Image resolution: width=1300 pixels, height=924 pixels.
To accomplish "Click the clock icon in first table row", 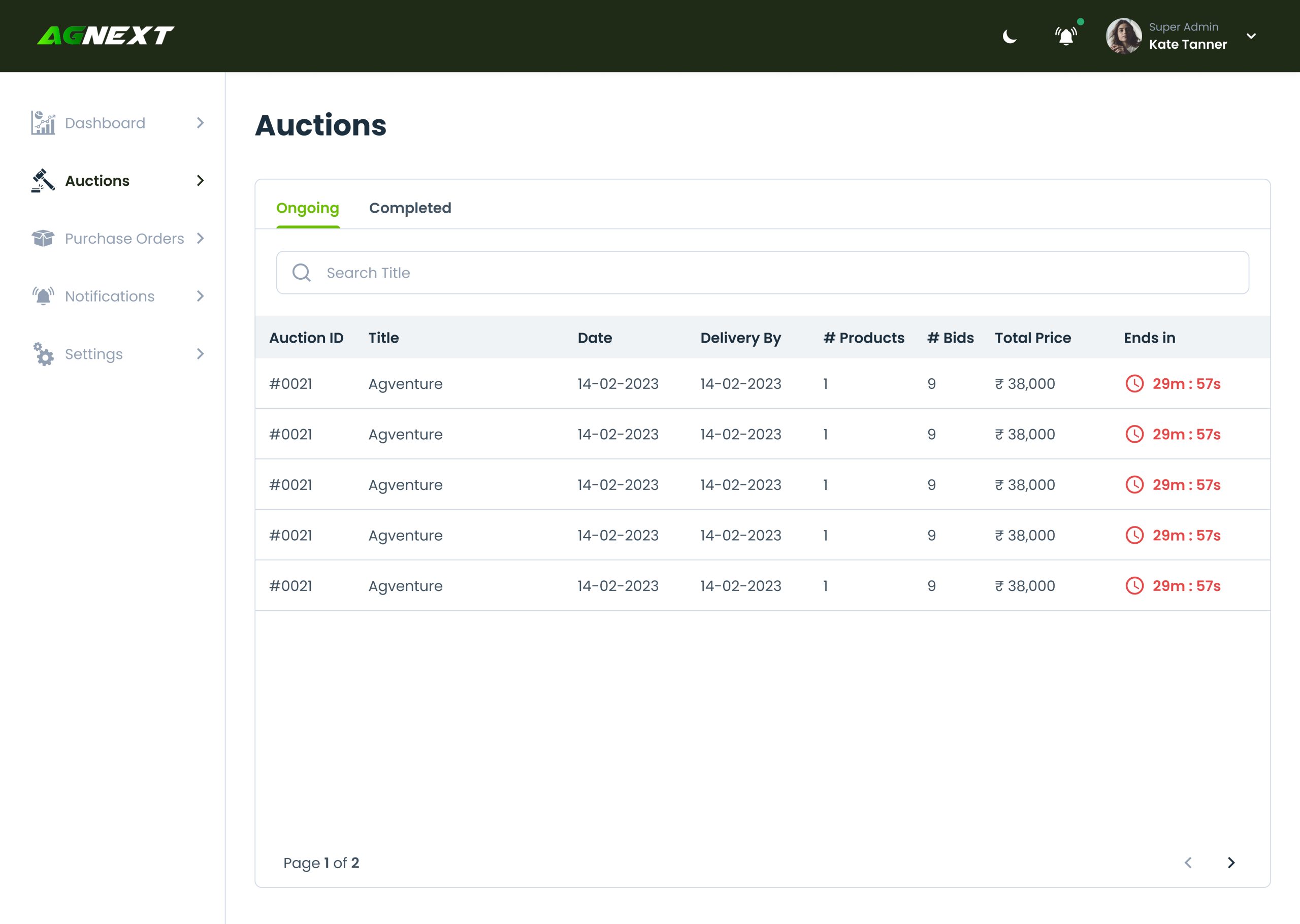I will click(x=1134, y=383).
